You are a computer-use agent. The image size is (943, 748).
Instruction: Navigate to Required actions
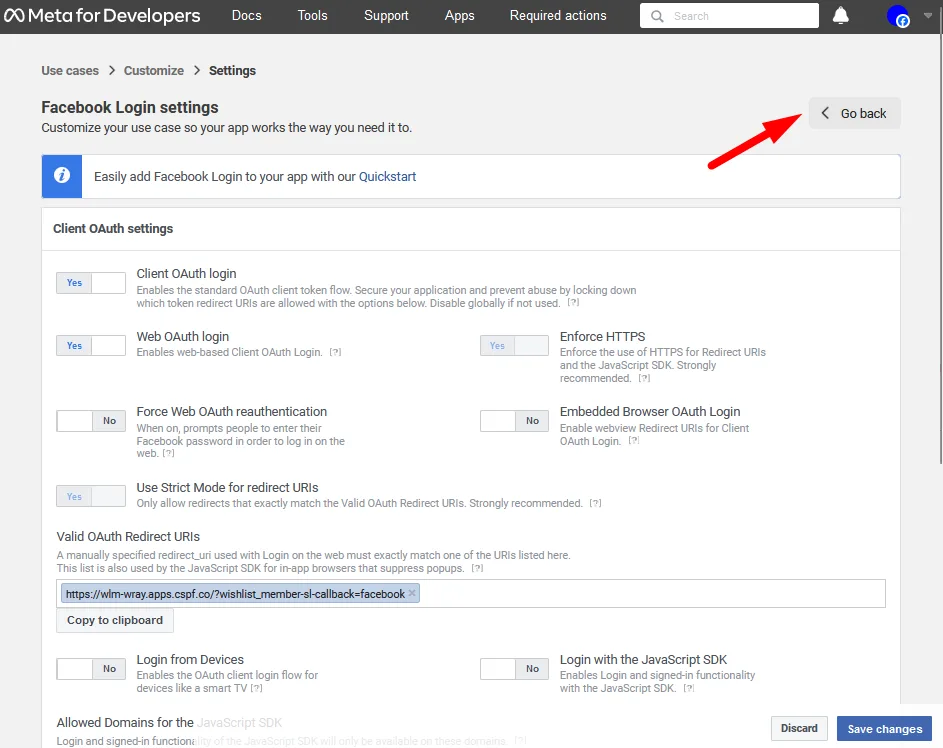click(557, 16)
